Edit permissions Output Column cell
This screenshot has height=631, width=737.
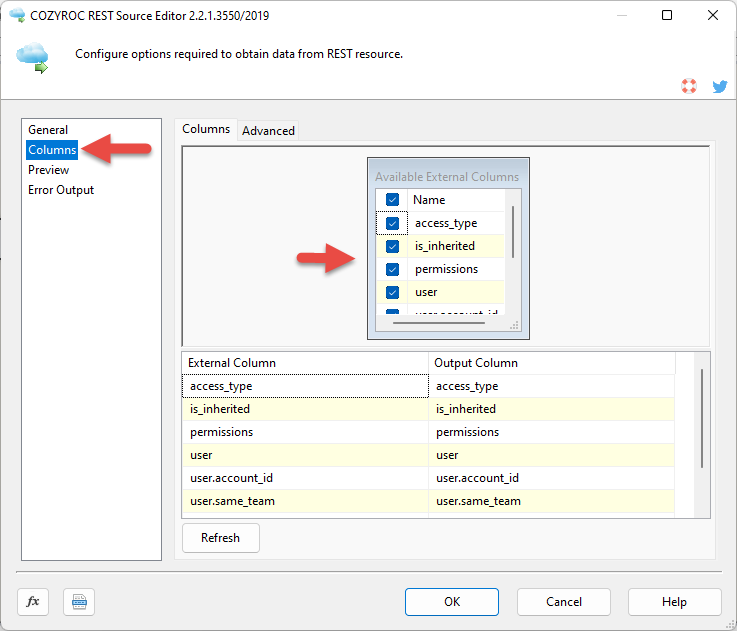pos(552,432)
